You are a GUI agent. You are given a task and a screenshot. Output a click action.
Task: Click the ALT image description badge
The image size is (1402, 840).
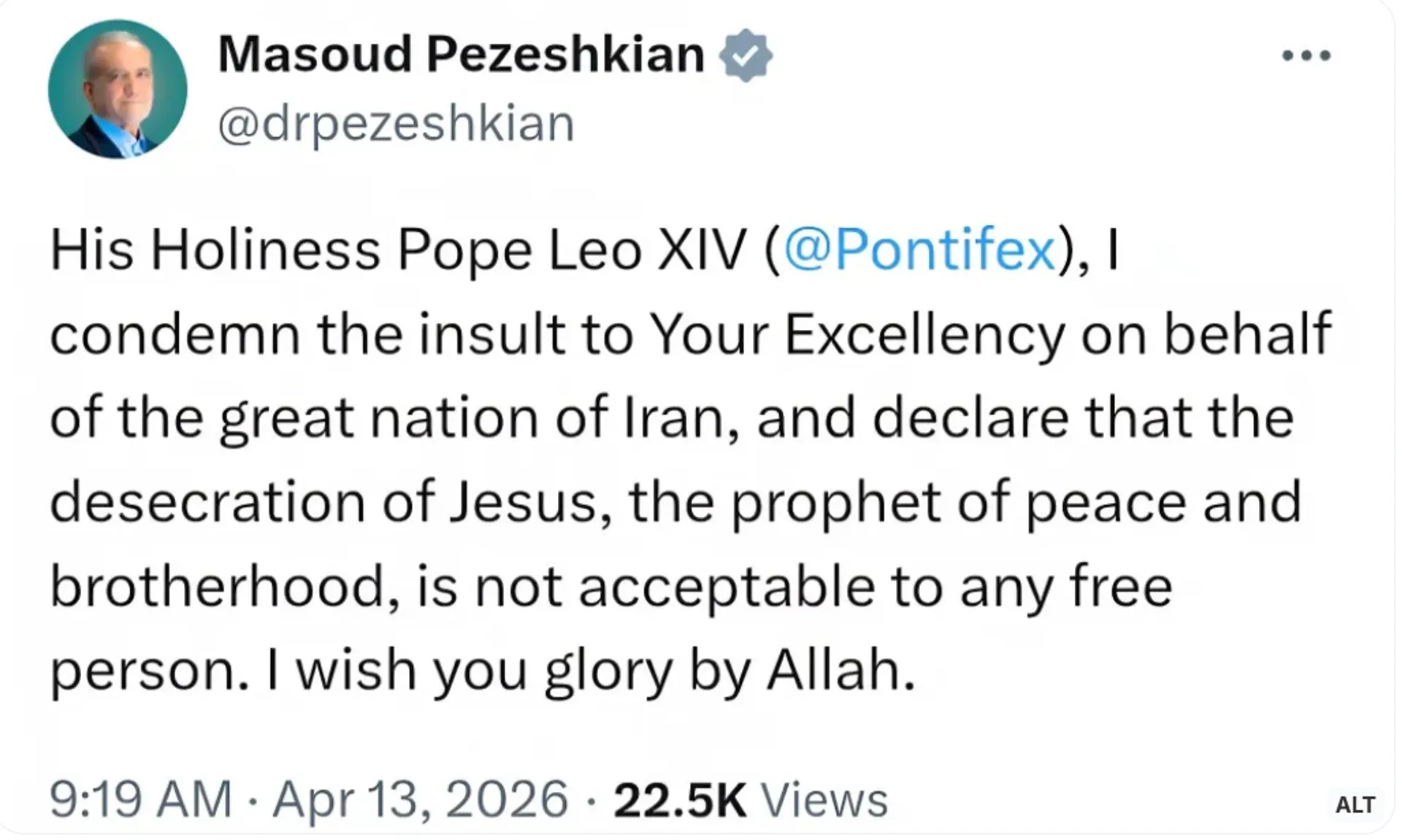click(1355, 804)
